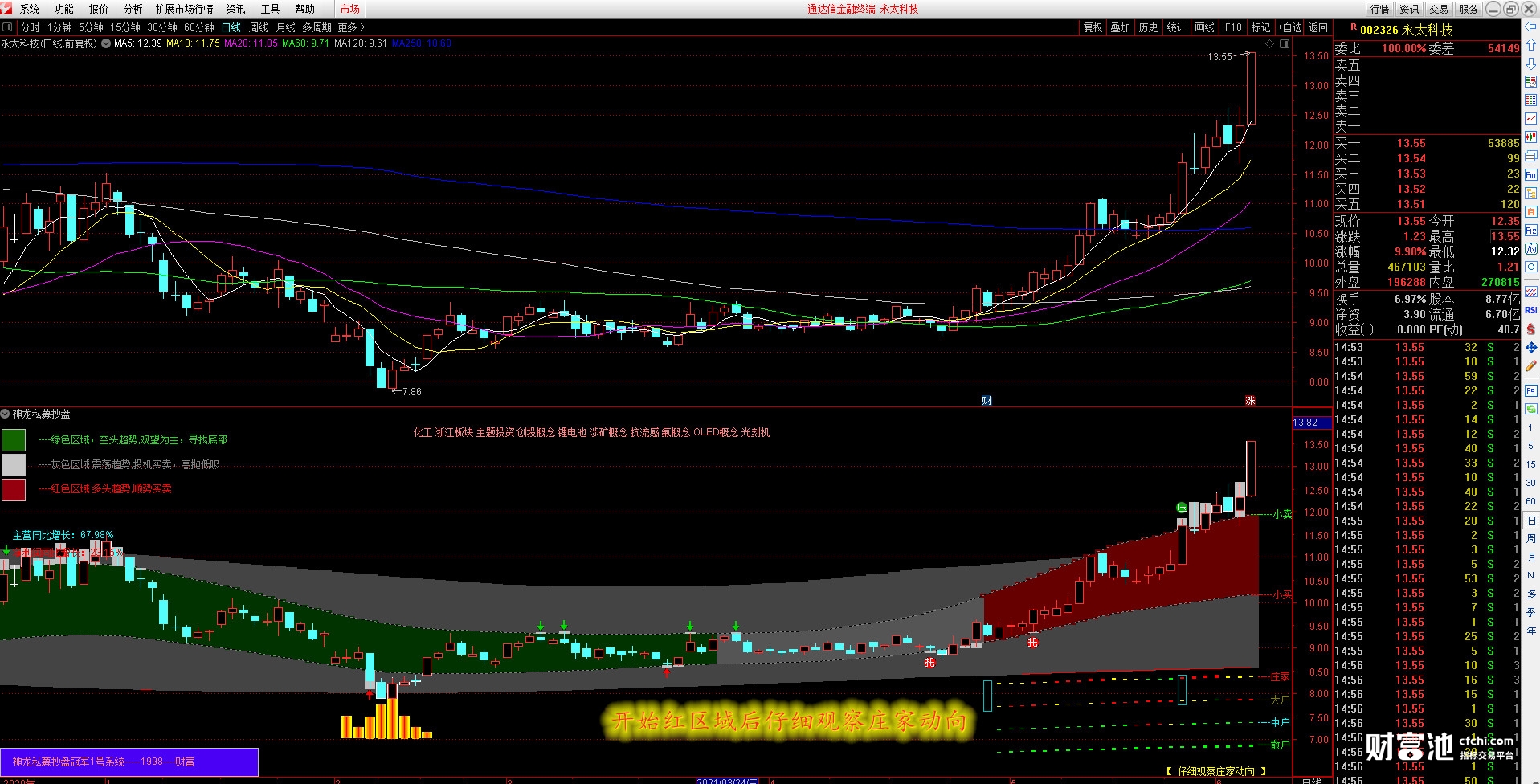The image size is (1540, 784).
Task: Click the line trend chart sidebar icon
Action: [1530, 119]
